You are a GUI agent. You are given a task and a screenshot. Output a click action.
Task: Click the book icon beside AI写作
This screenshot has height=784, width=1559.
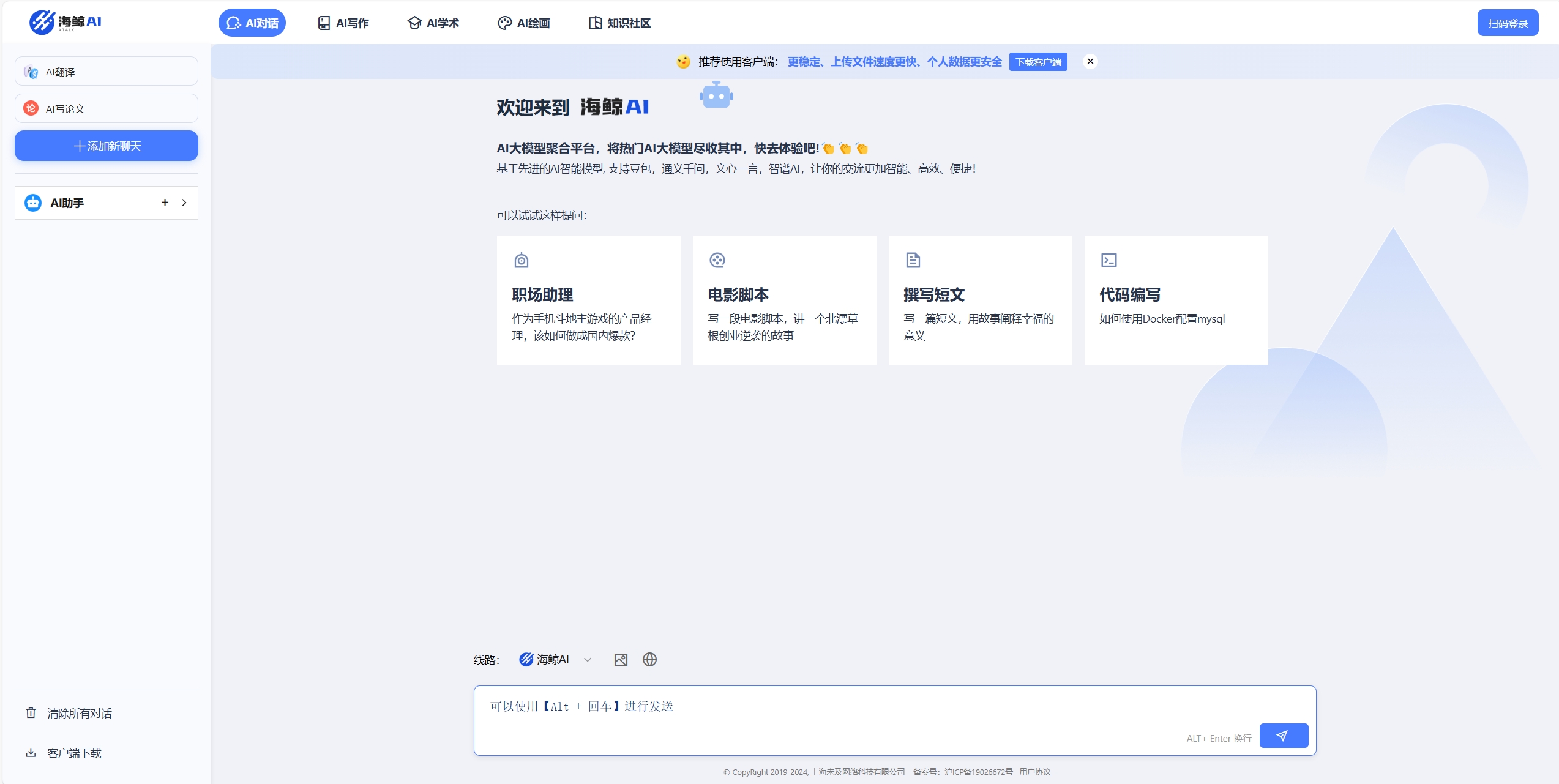click(324, 23)
